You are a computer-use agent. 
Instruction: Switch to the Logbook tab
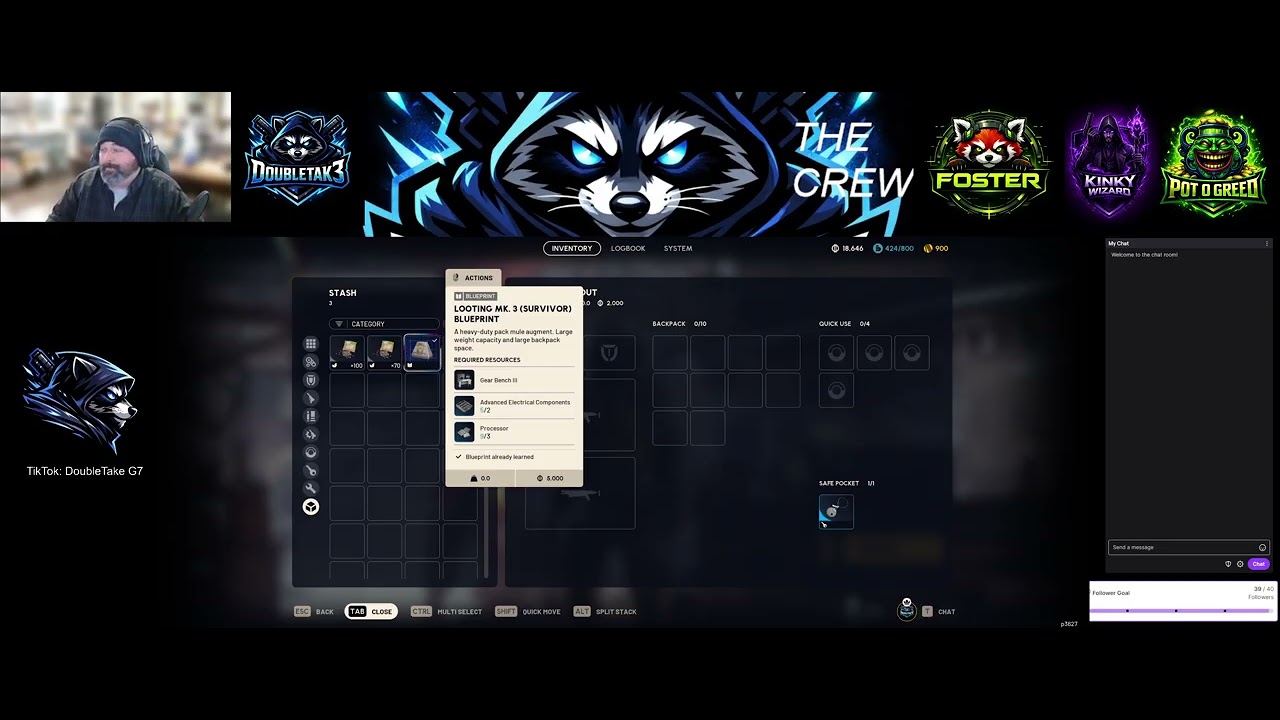click(628, 248)
